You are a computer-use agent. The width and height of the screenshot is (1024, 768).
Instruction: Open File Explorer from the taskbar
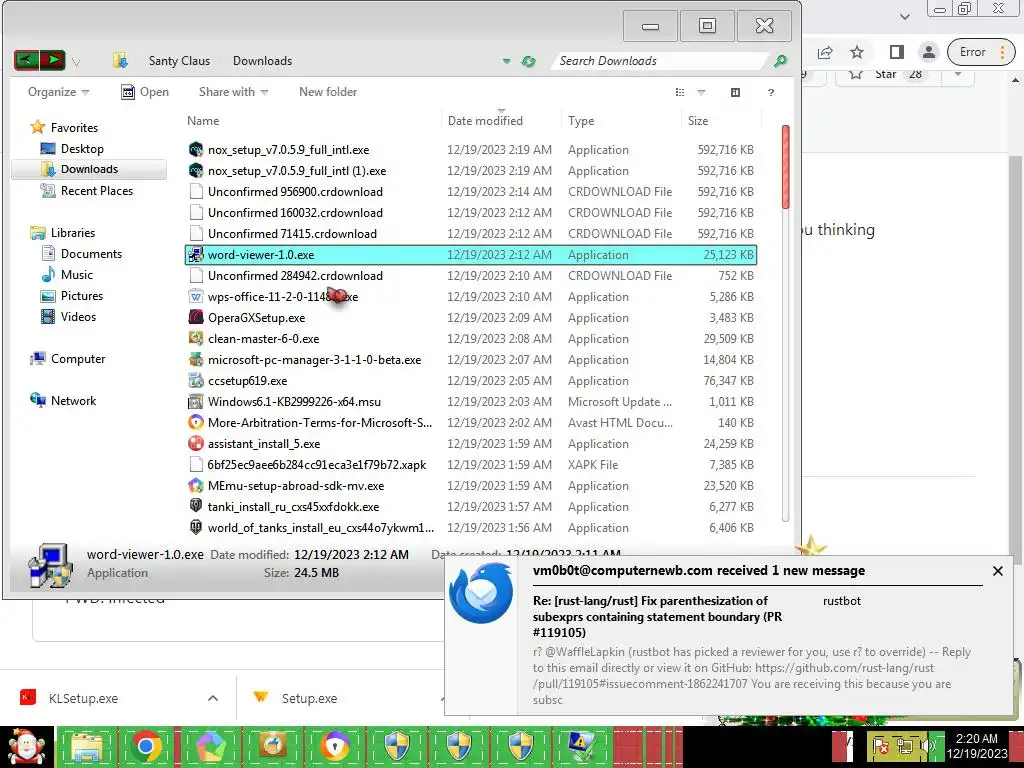[87, 747]
